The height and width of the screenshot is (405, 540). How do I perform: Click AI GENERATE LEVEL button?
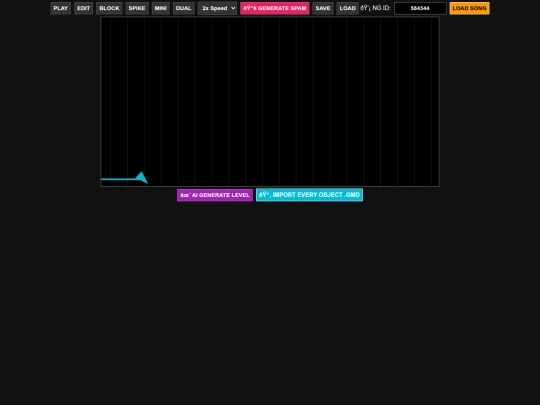click(215, 195)
